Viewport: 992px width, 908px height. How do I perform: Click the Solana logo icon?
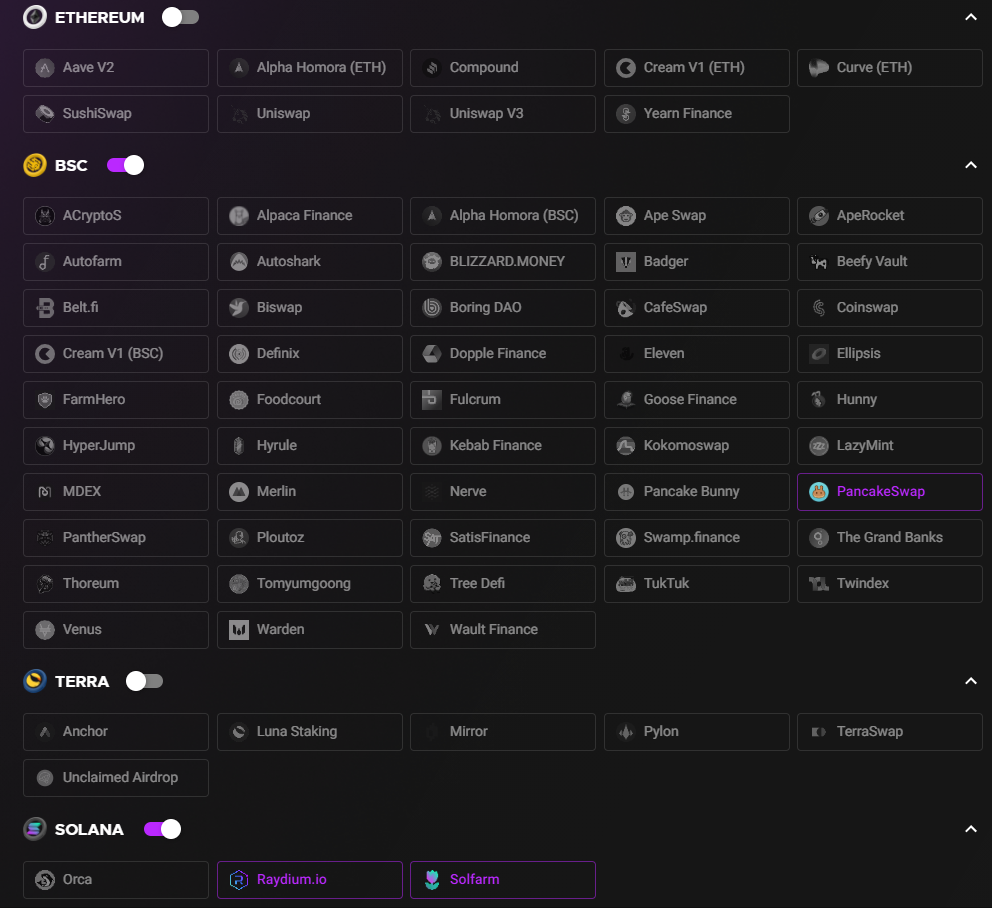pyautogui.click(x=35, y=829)
